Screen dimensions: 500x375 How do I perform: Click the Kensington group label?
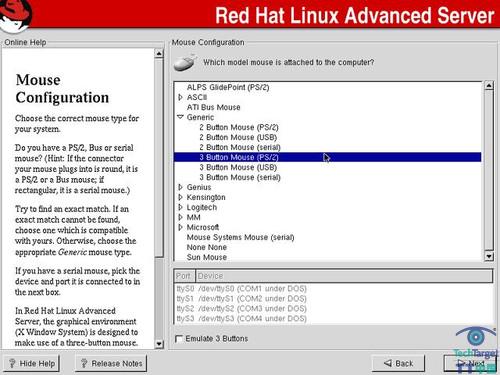pos(206,197)
